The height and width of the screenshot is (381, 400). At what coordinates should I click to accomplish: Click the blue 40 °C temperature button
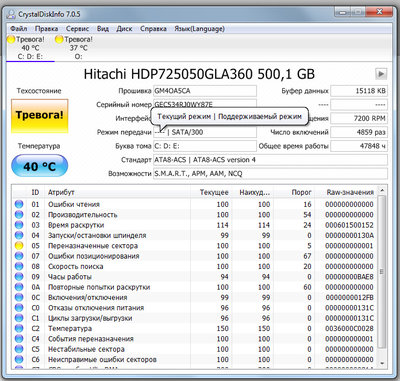(40, 166)
